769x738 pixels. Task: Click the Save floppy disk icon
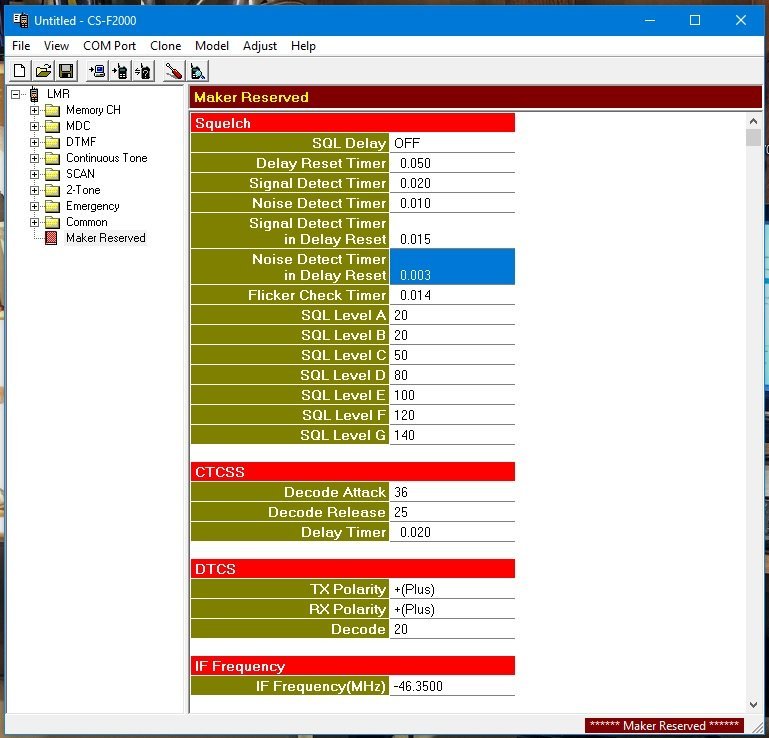coord(66,71)
